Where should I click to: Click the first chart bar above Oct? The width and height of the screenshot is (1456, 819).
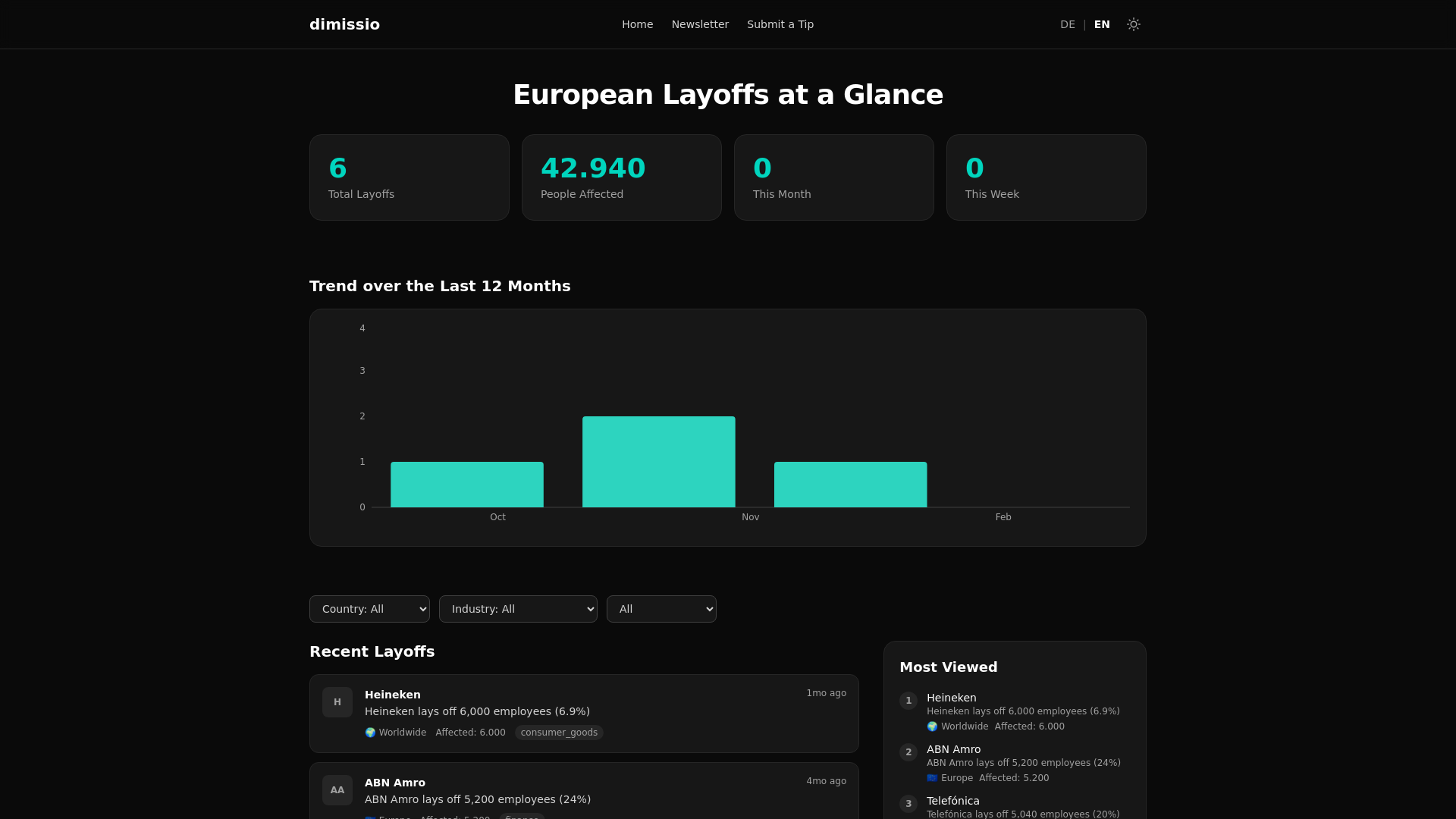point(467,485)
